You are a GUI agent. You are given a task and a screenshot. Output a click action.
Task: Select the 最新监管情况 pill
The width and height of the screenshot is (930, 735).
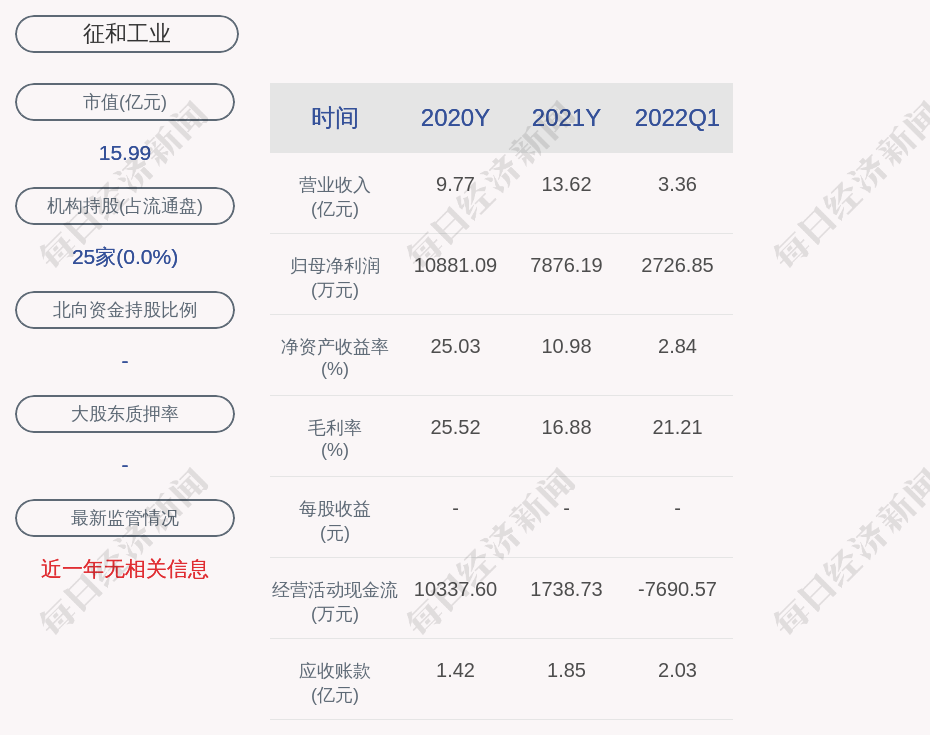[125, 518]
